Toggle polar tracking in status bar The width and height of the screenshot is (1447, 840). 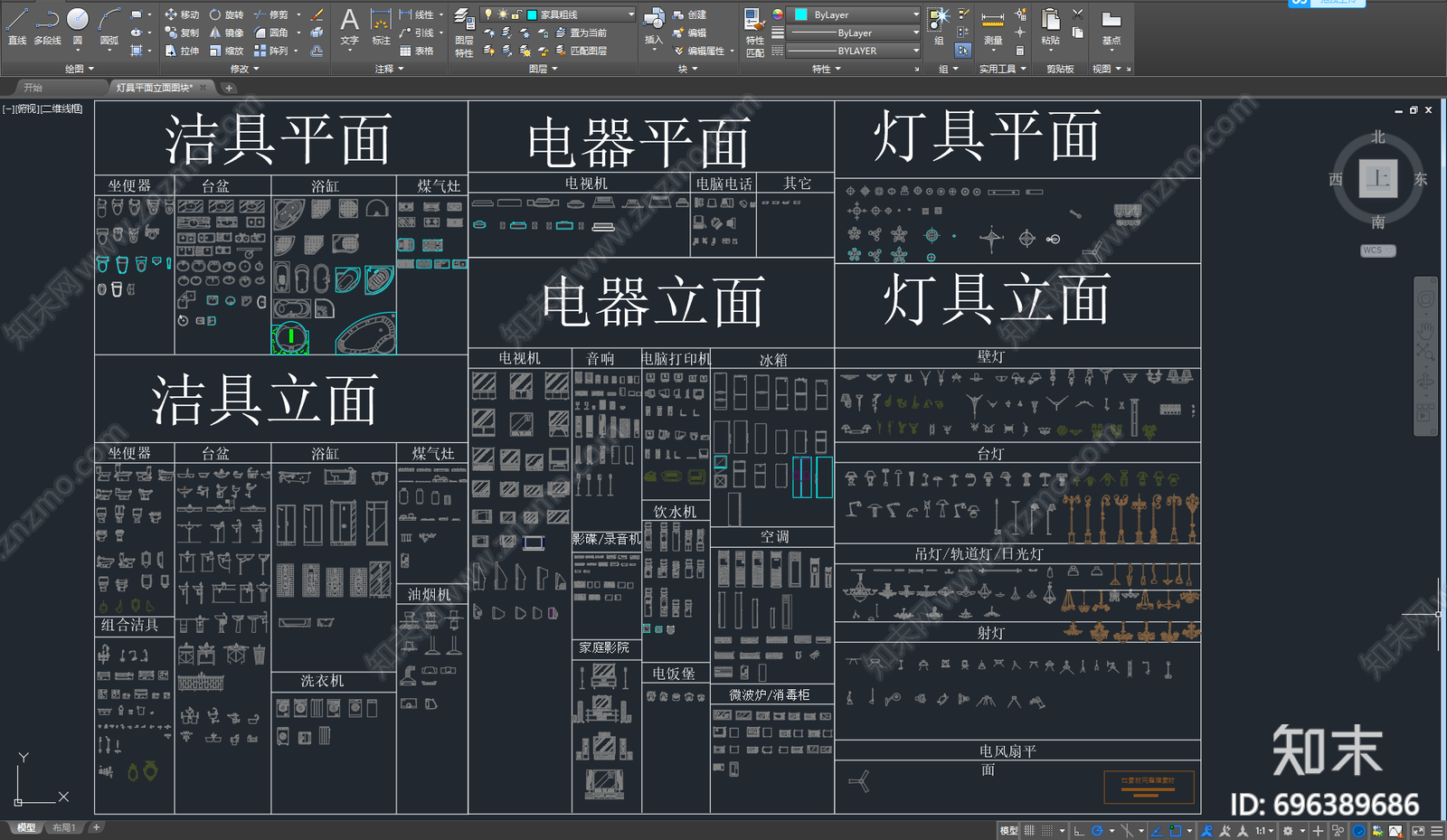point(1097,830)
